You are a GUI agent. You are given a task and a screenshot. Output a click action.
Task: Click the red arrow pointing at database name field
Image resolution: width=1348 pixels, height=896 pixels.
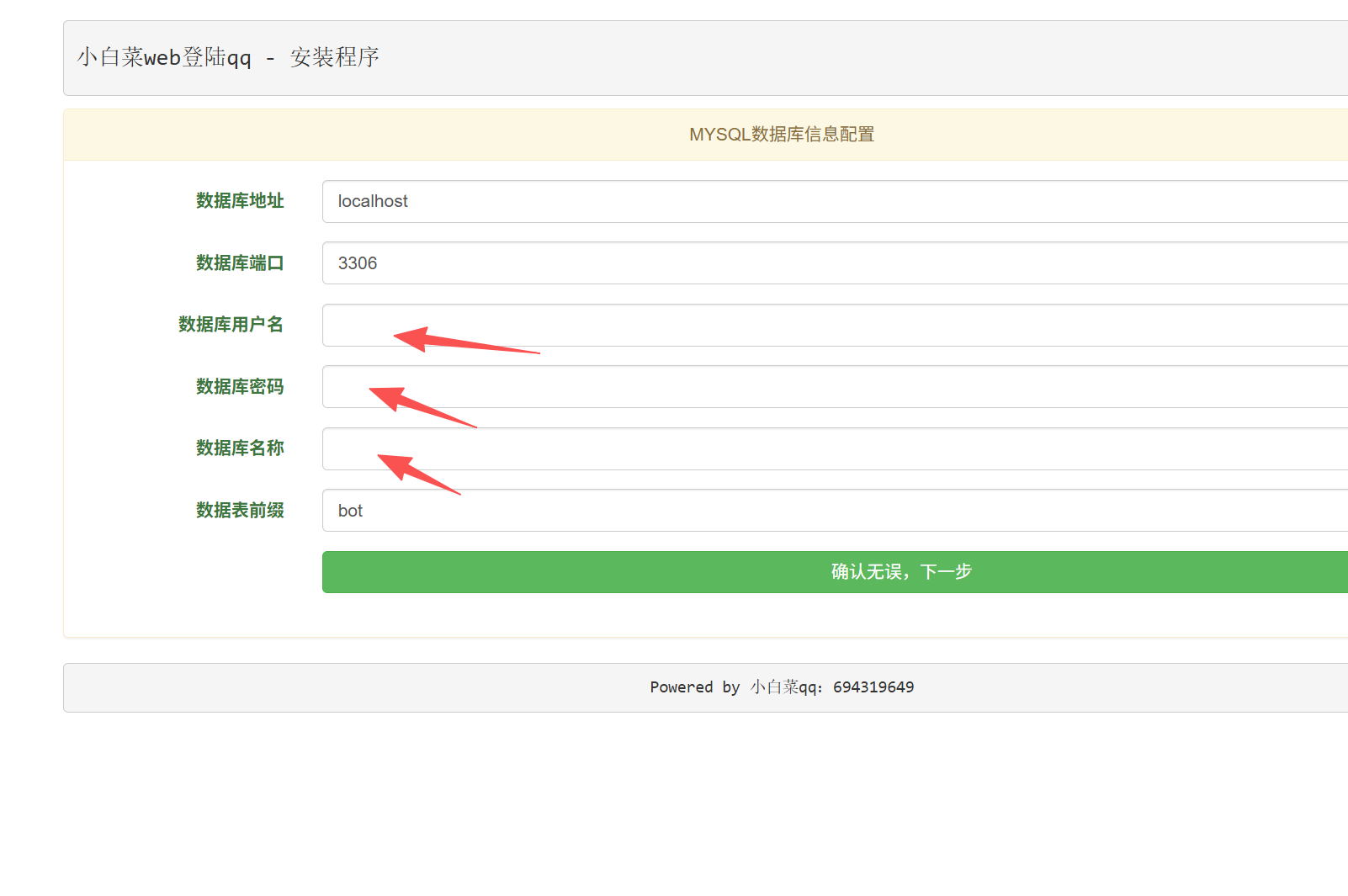point(416,473)
